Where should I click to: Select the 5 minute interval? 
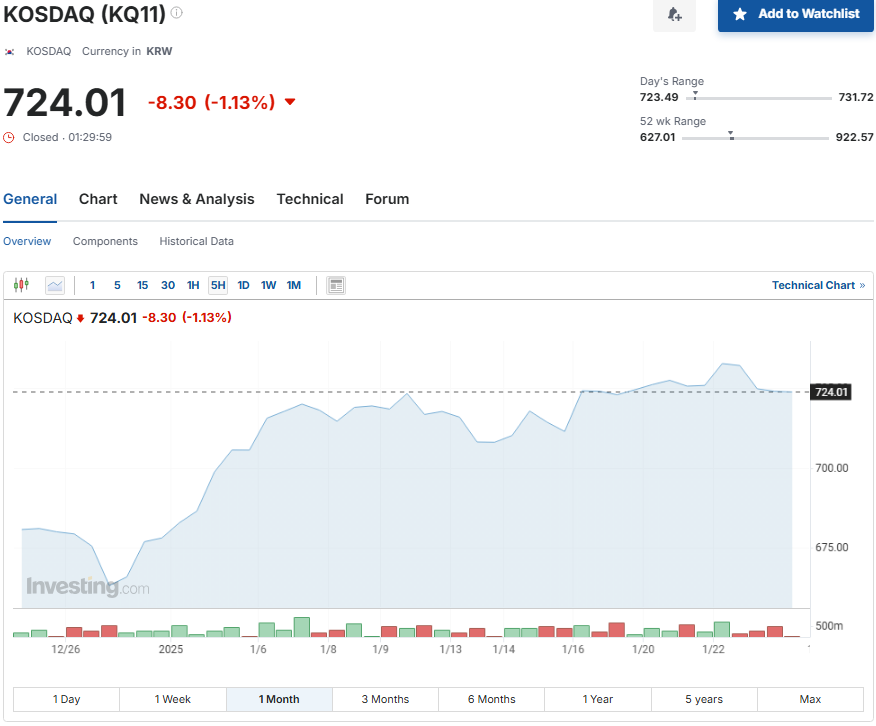[117, 285]
